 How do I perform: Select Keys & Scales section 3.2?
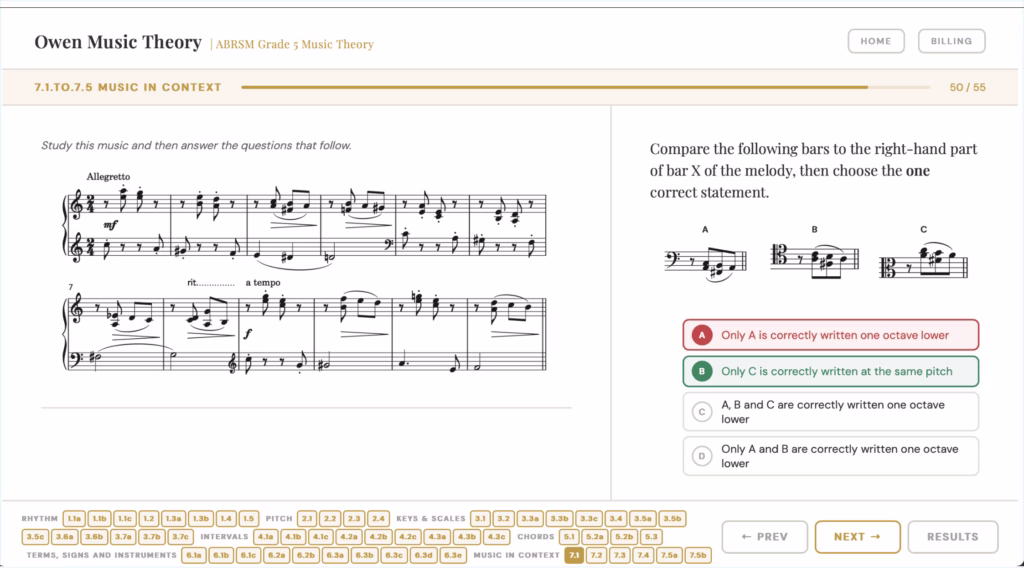[x=503, y=518]
